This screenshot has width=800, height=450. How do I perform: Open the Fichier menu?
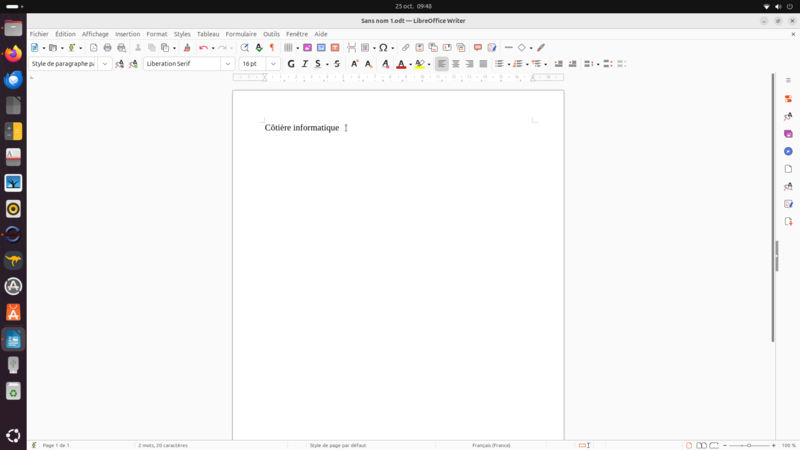pyautogui.click(x=39, y=34)
